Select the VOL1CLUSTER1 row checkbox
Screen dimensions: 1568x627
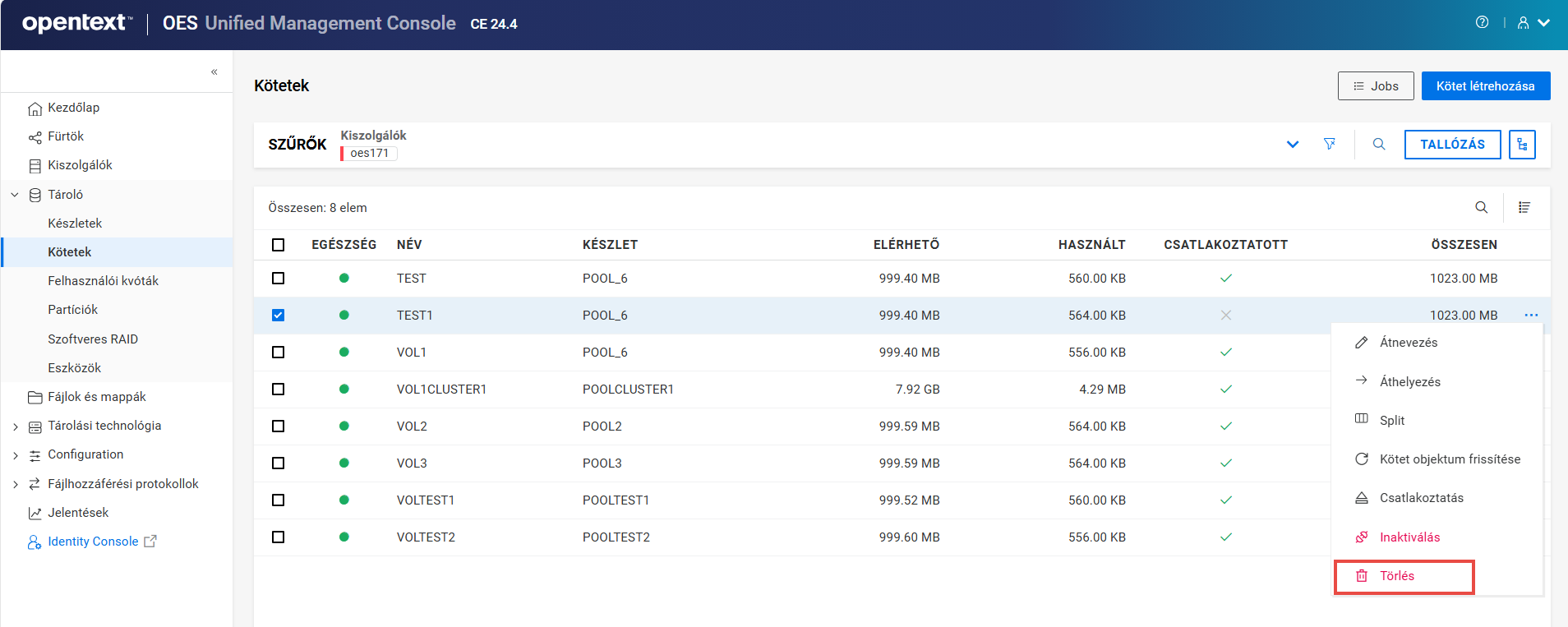[279, 390]
